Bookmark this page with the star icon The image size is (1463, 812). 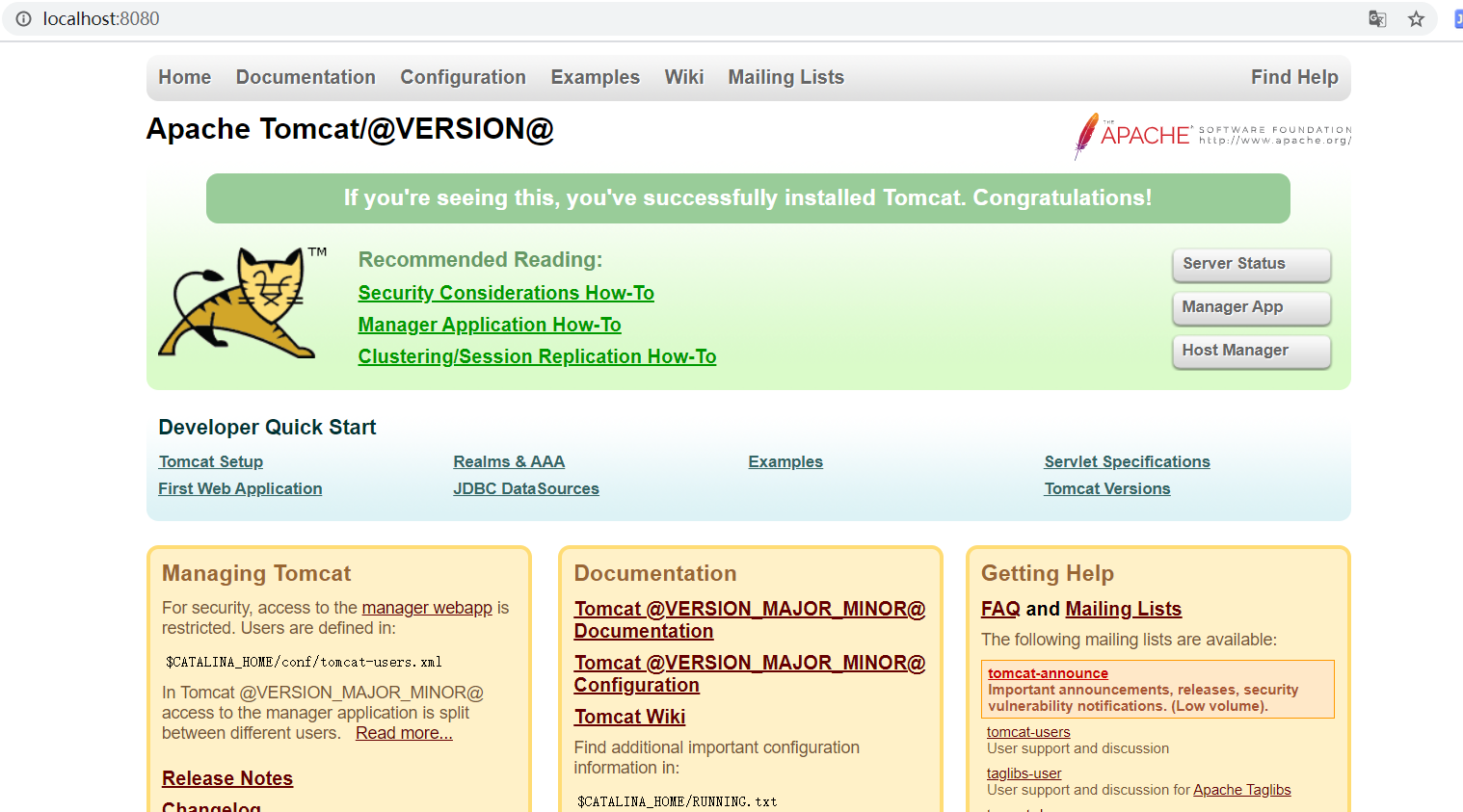(1416, 18)
